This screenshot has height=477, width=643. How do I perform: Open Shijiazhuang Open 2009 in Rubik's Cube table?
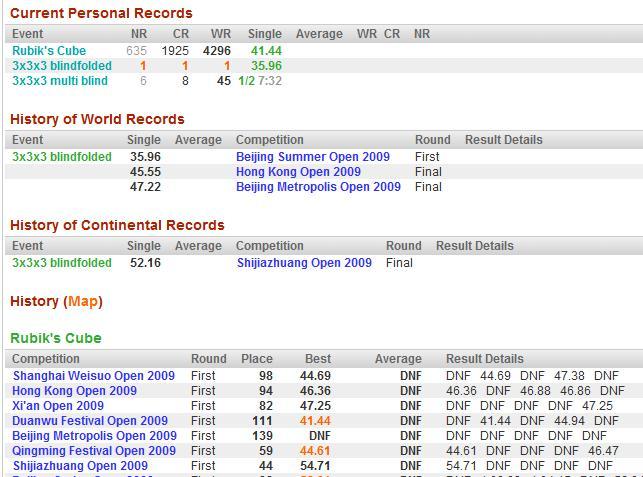[80, 466]
